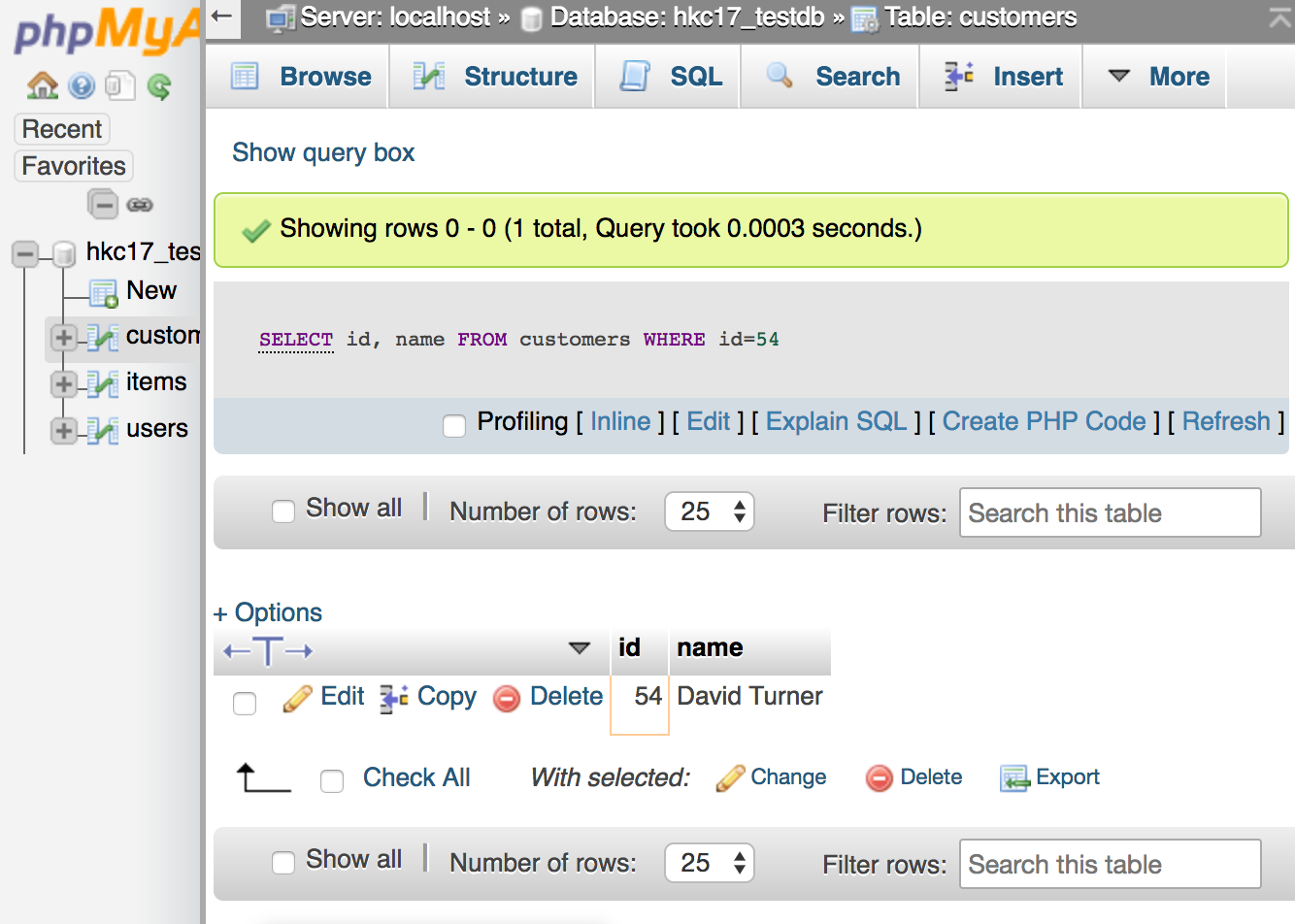Viewport: 1295px width, 924px height.
Task: Click the link with main panel icon
Action: pyautogui.click(x=140, y=205)
